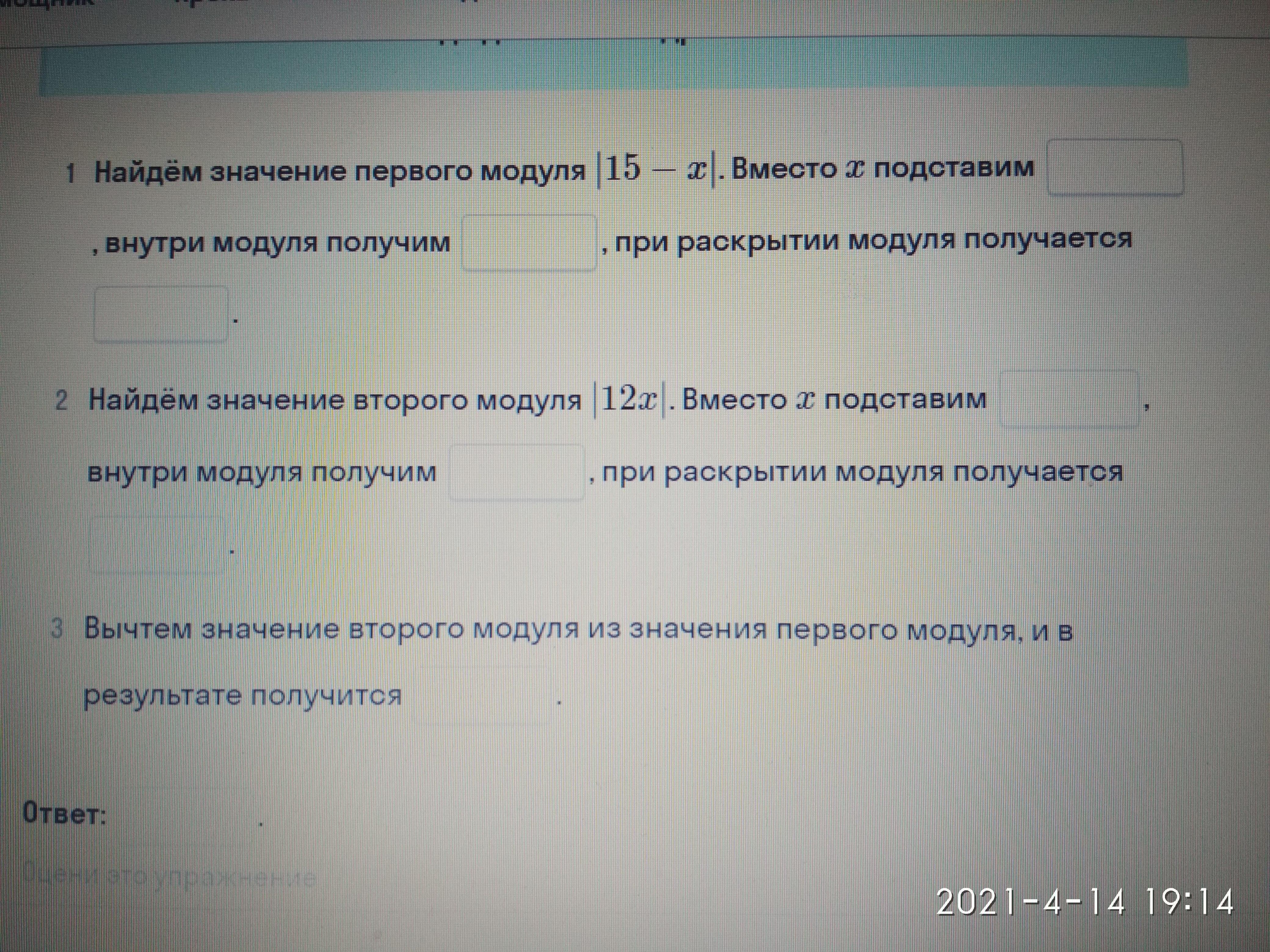The height and width of the screenshot is (952, 1270).
Task: Click the field after 'подставим' in step 1
Action: click(x=1114, y=168)
